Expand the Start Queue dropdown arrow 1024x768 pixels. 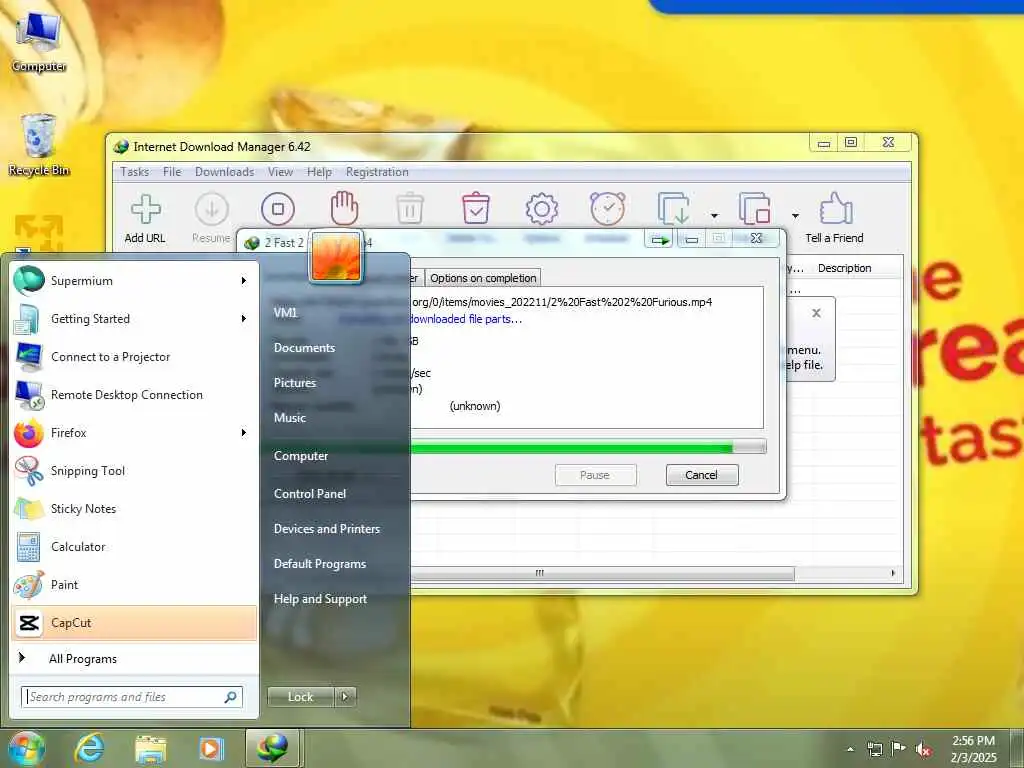(x=714, y=216)
